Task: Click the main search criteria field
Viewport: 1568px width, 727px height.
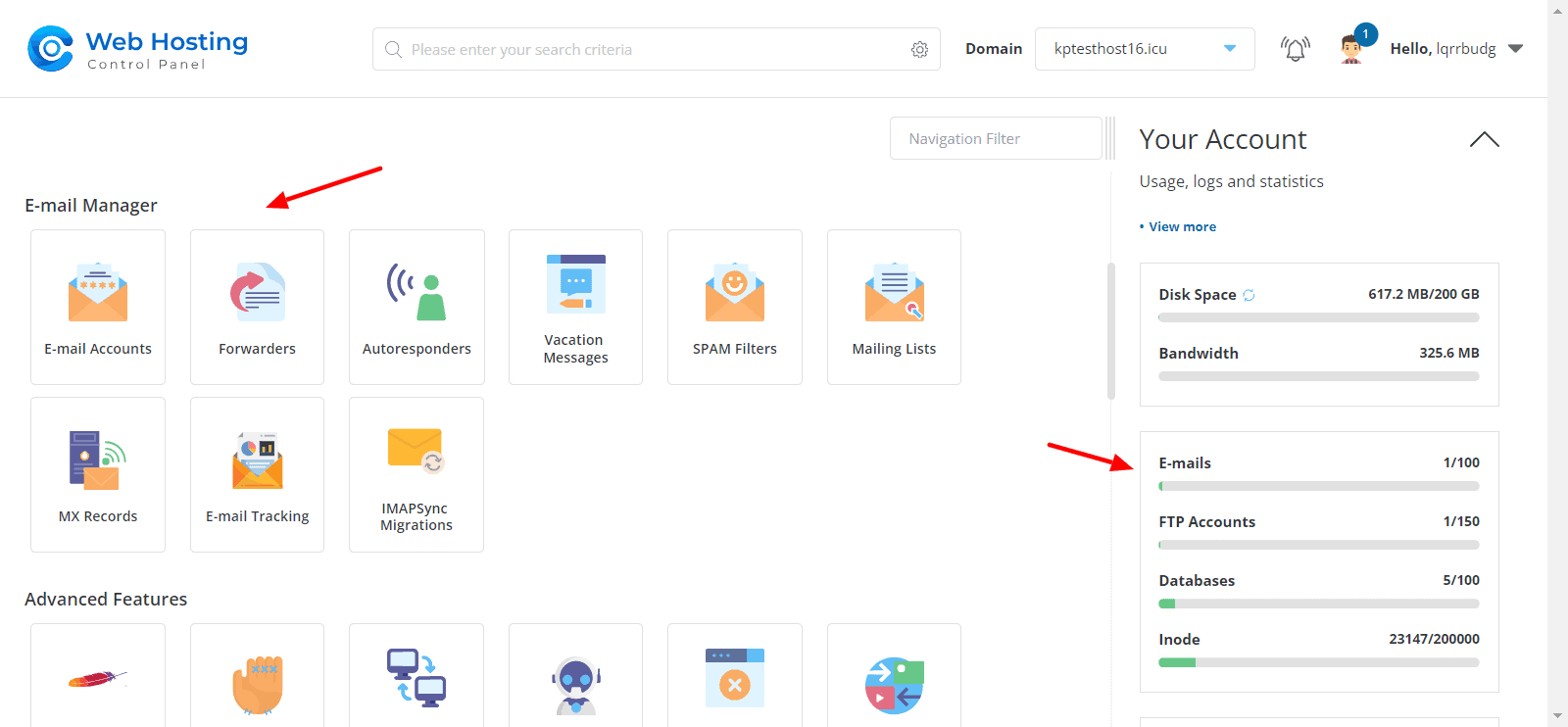Action: click(x=647, y=50)
